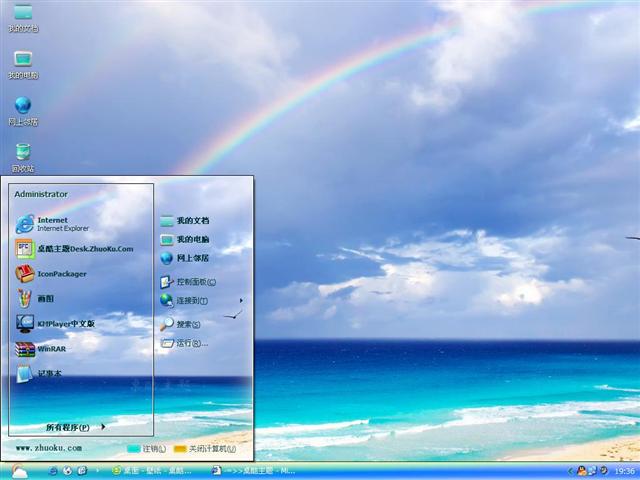Click Internet Explorer quick launch icon
Image resolution: width=640 pixels, height=480 pixels.
coord(53,471)
